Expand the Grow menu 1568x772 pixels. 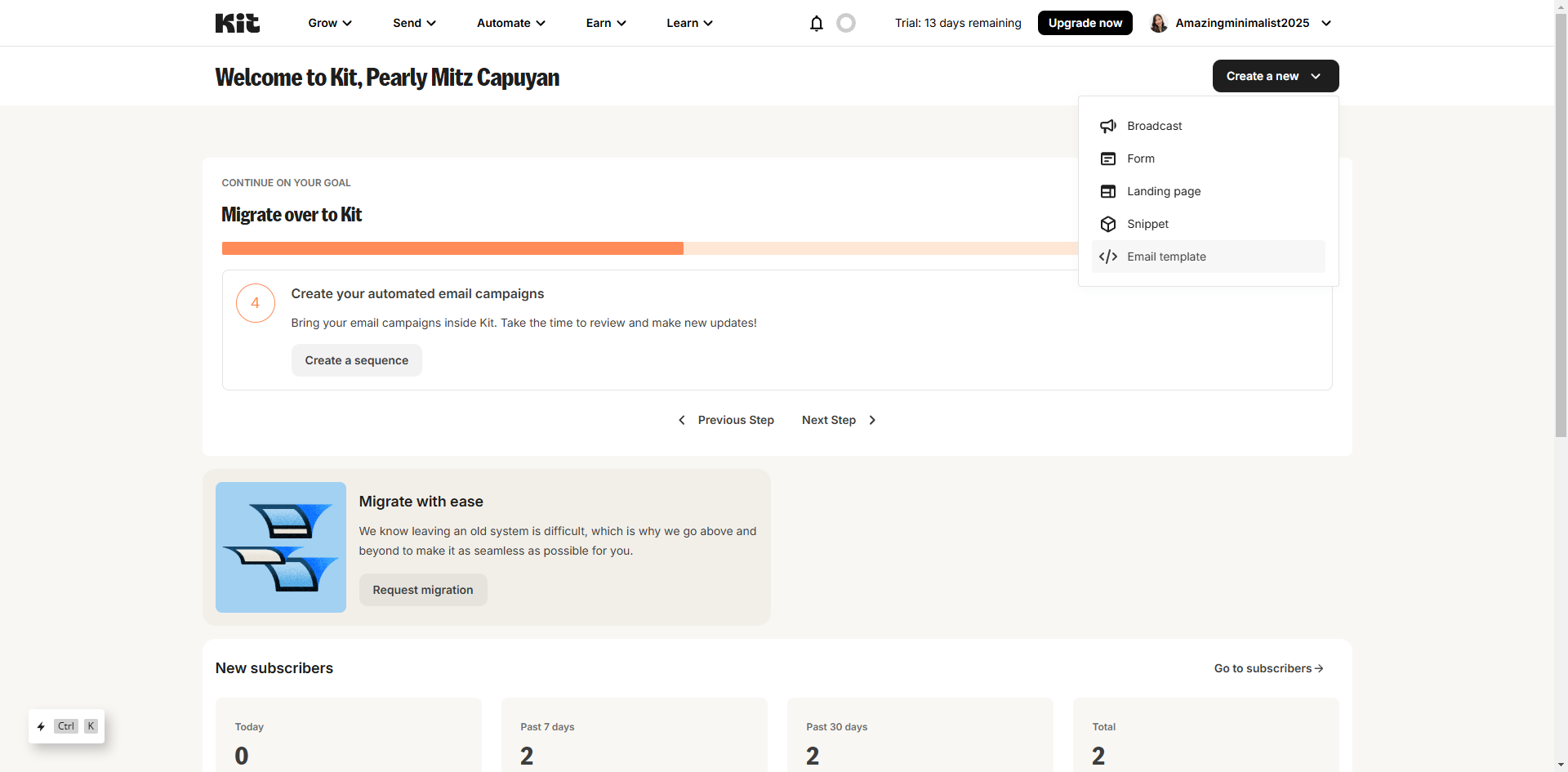tap(330, 23)
